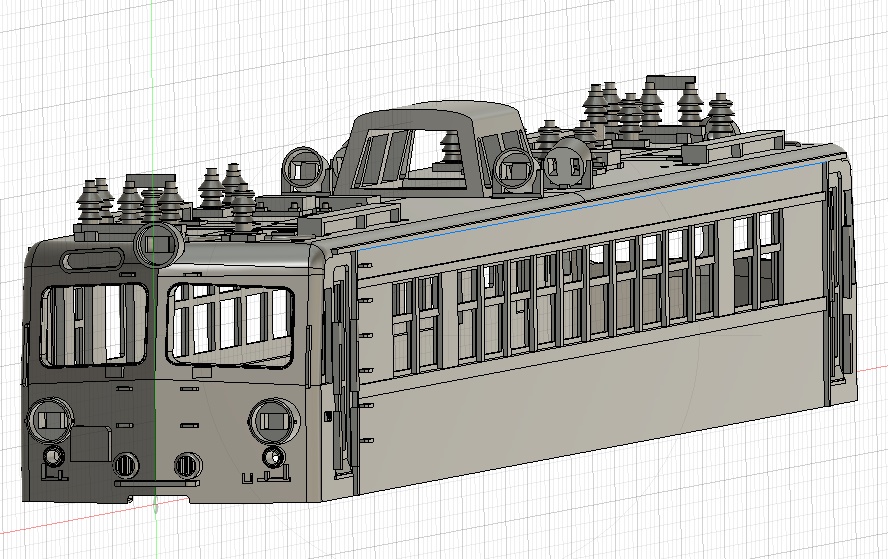Select the left front windshield opening
The width and height of the screenshot is (888, 559).
coord(95,325)
